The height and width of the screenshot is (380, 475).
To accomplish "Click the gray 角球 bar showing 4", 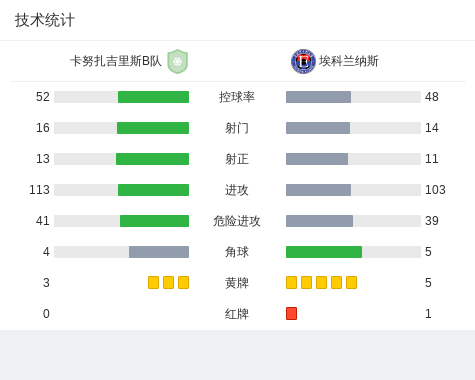I will pyautogui.click(x=159, y=252).
